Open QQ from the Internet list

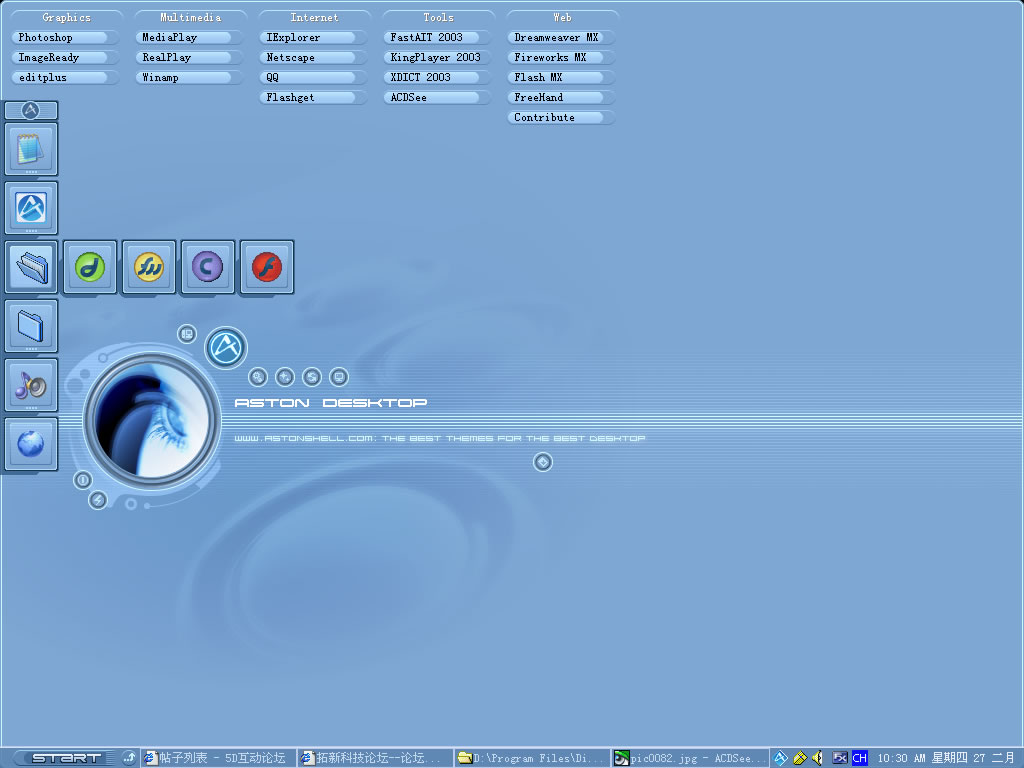(x=313, y=78)
